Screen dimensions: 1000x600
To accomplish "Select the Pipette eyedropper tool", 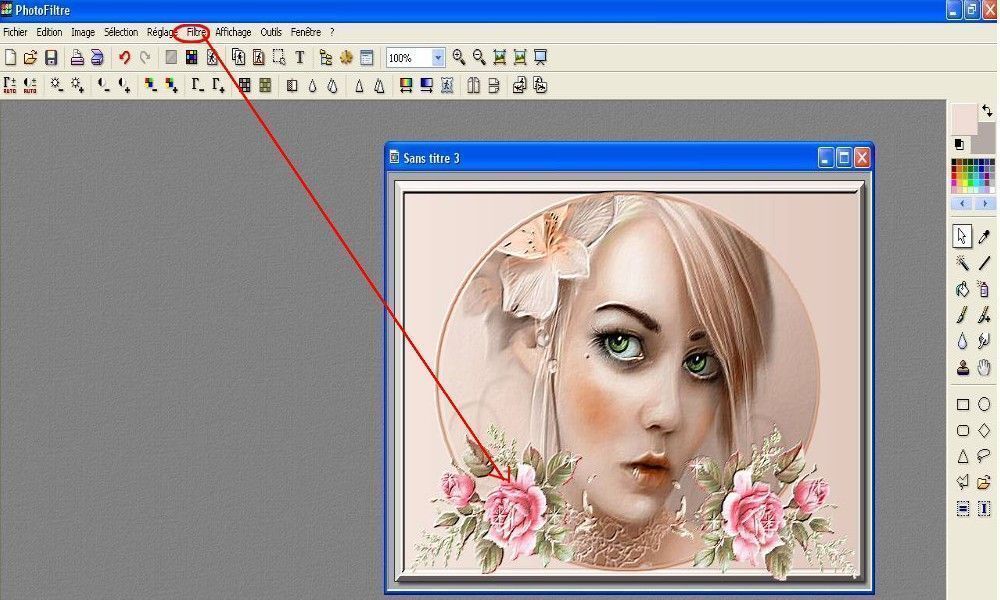I will pos(984,237).
